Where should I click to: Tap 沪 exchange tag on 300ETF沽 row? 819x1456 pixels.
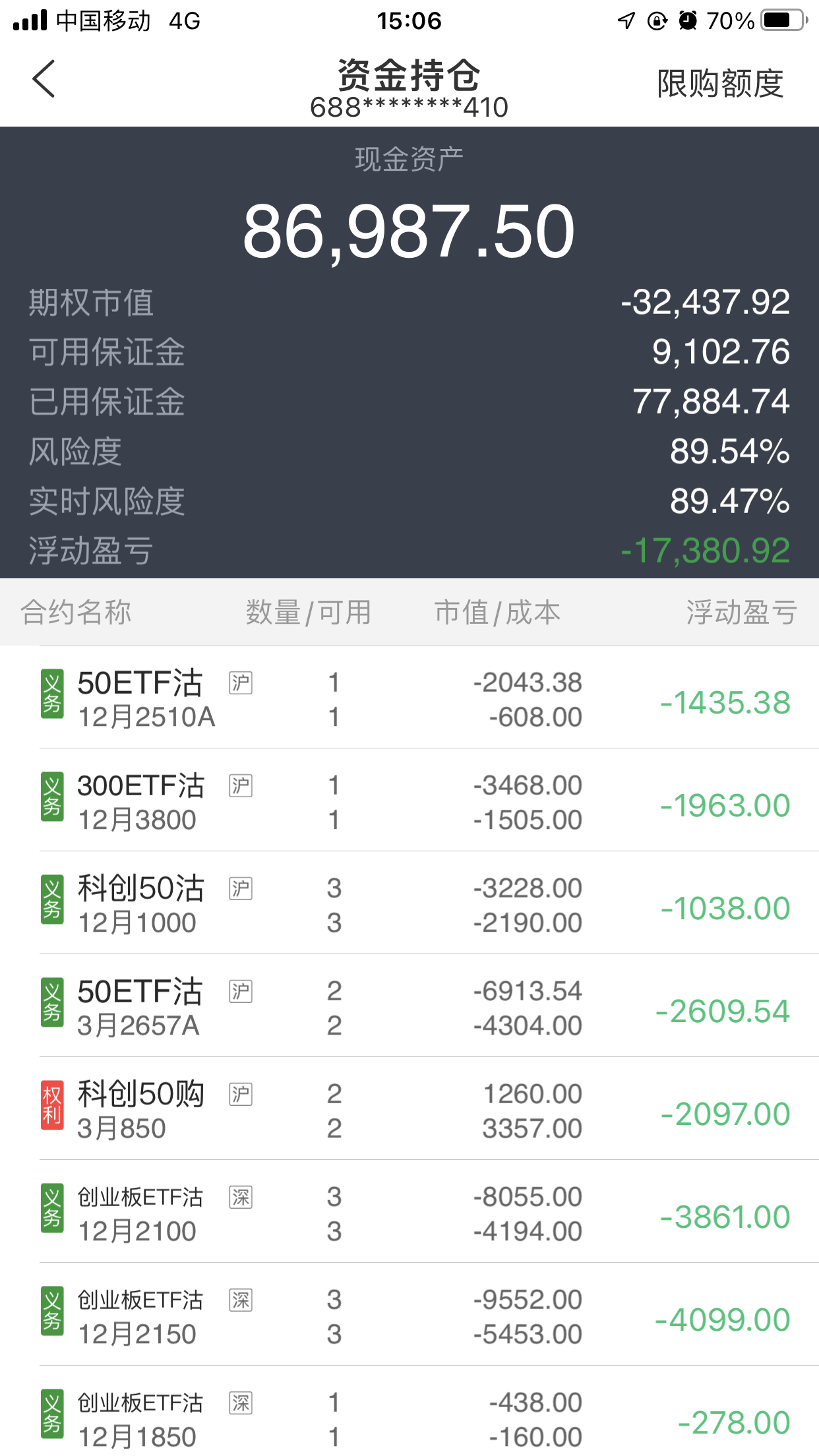(241, 785)
